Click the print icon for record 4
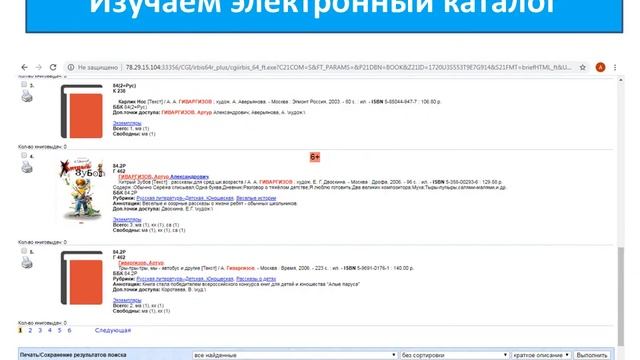640x360 pixels. (x=27, y=167)
